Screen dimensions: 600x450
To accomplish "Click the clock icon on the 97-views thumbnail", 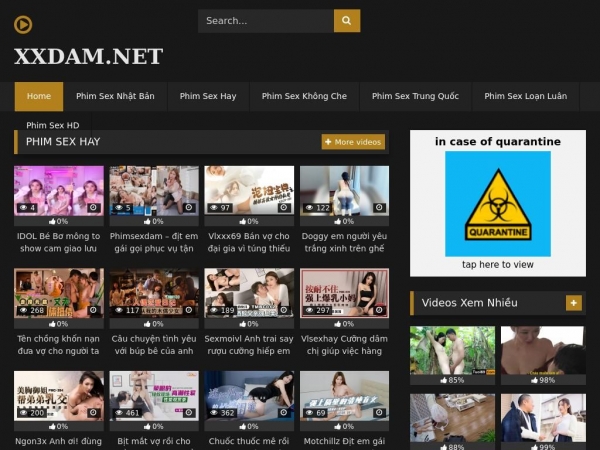I will click(284, 208).
